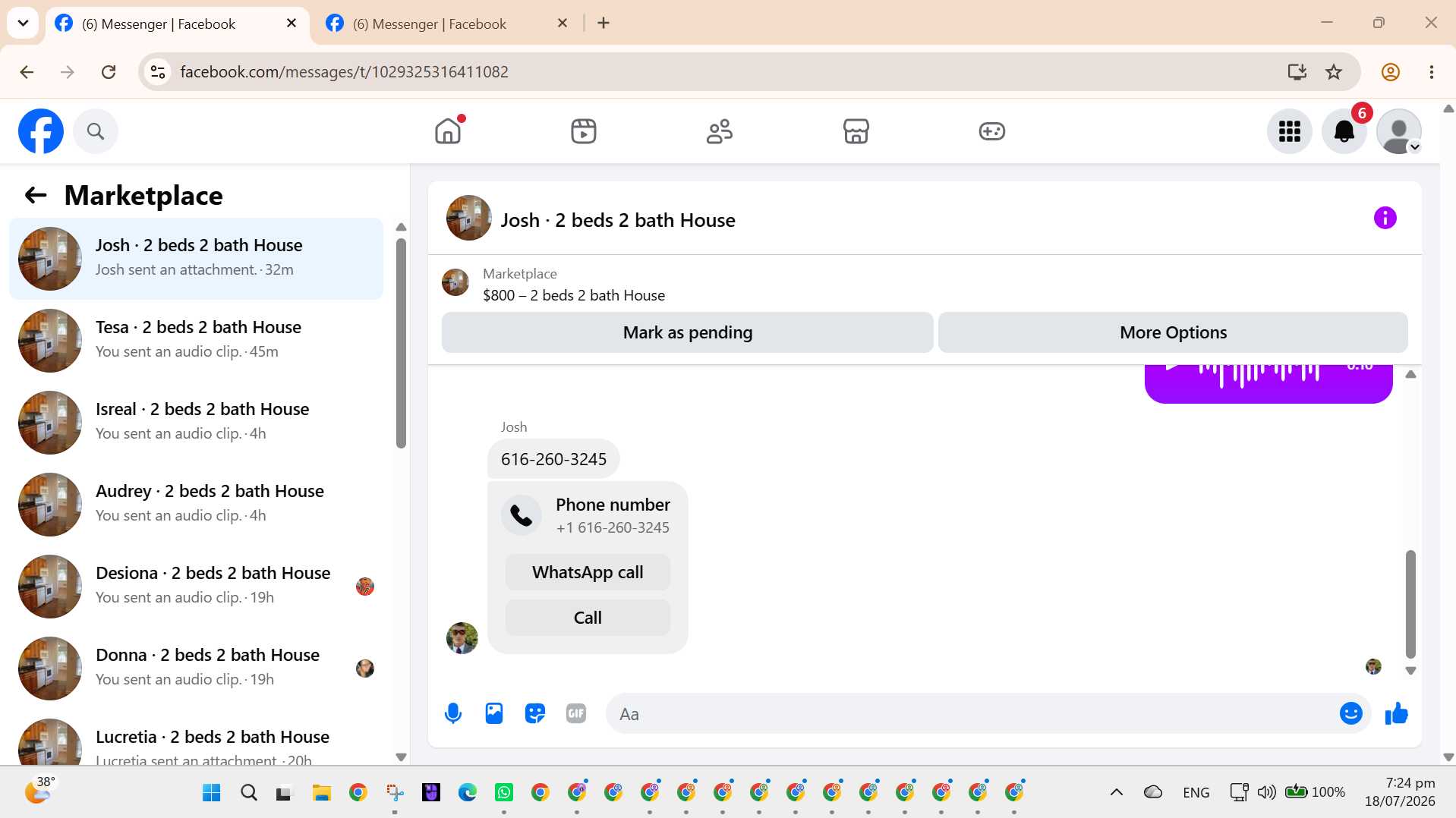Open the Donna conversation
1456x818 pixels.
196,669
